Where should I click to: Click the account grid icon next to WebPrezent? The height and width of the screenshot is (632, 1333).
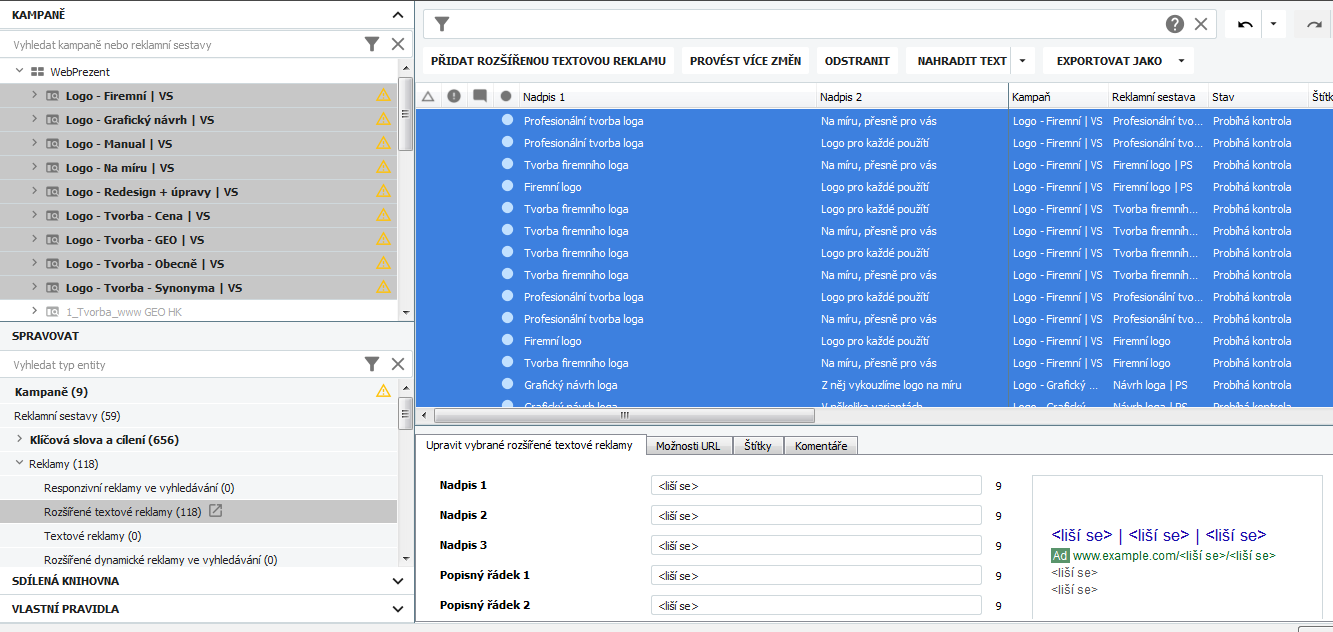pos(37,72)
